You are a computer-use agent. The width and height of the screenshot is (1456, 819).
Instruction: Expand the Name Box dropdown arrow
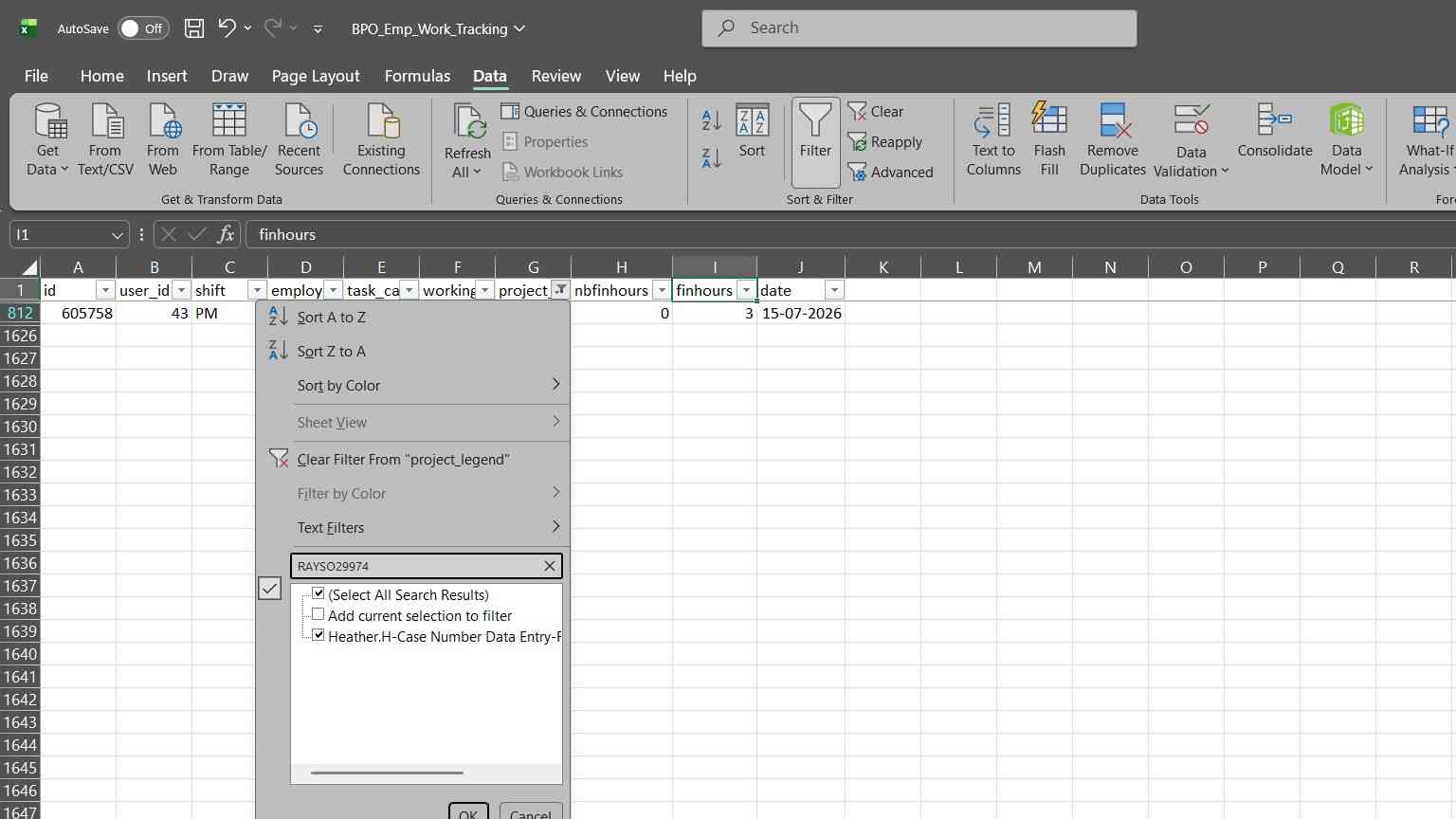click(118, 235)
